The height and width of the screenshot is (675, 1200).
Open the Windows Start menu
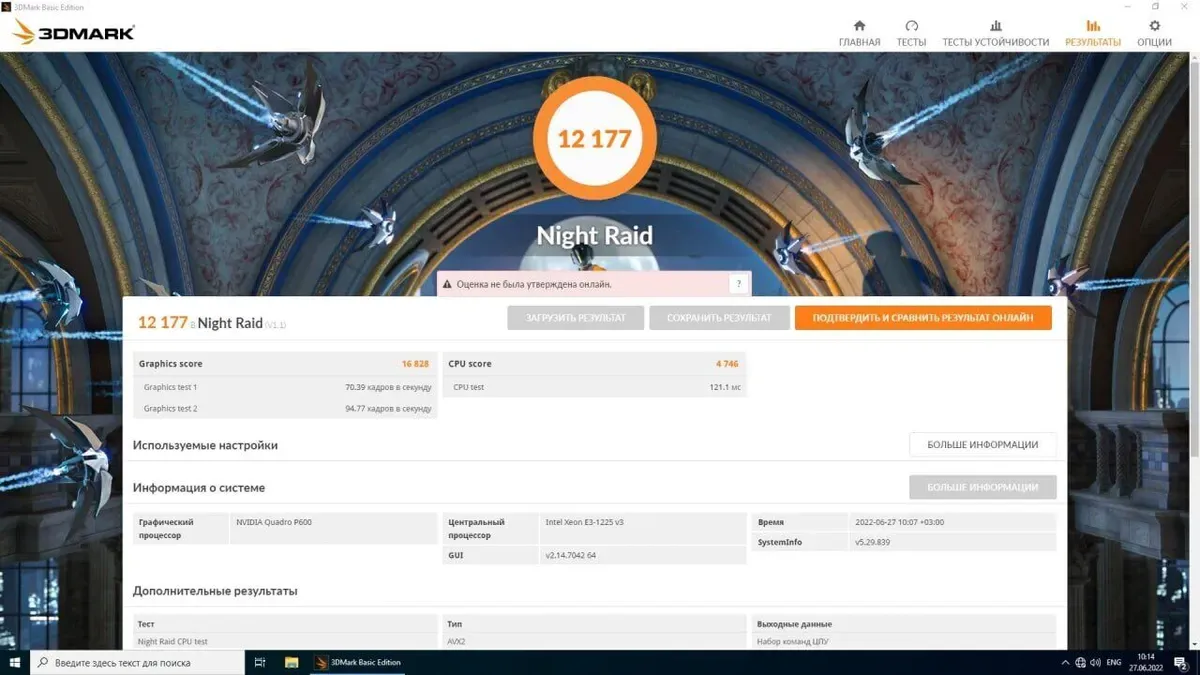[x=15, y=662]
